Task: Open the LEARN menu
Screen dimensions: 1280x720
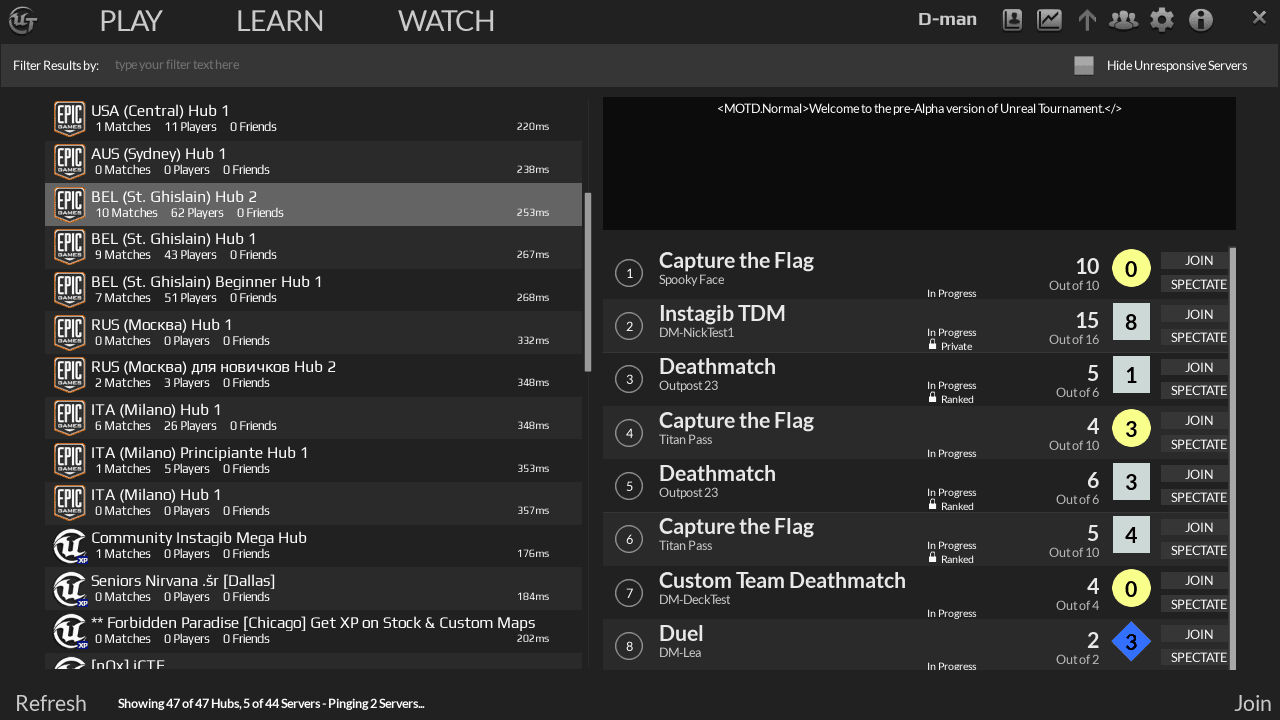Action: tap(280, 20)
